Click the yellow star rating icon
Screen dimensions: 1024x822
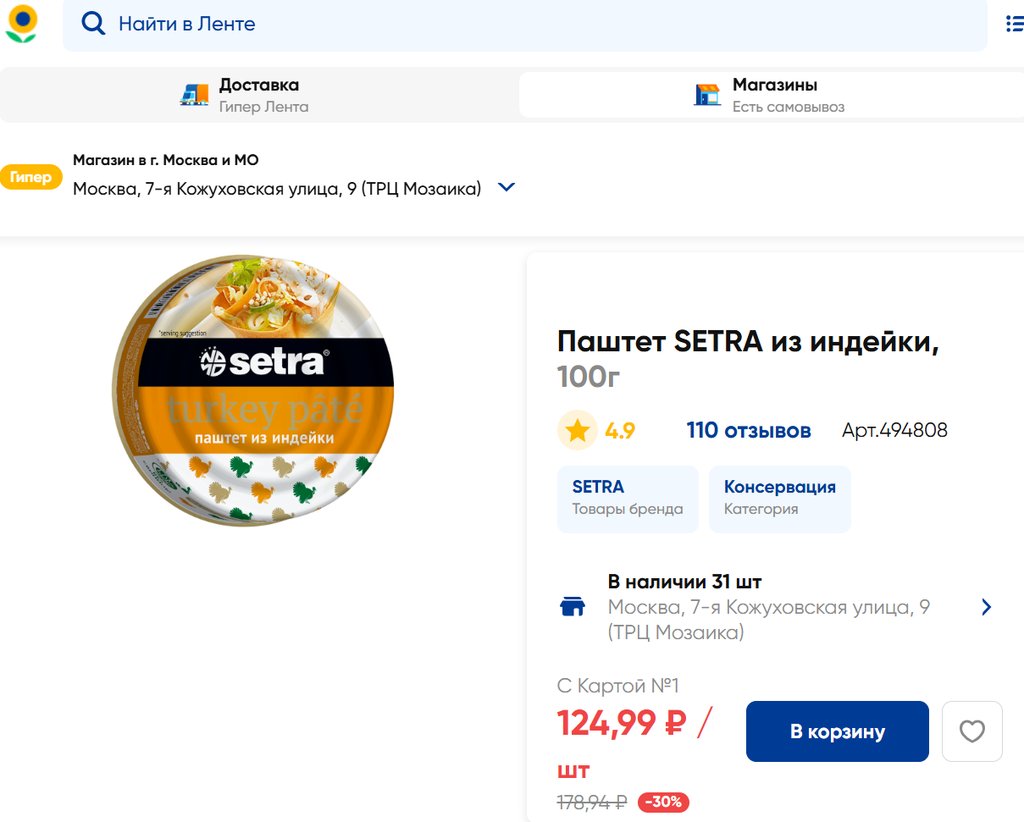577,431
